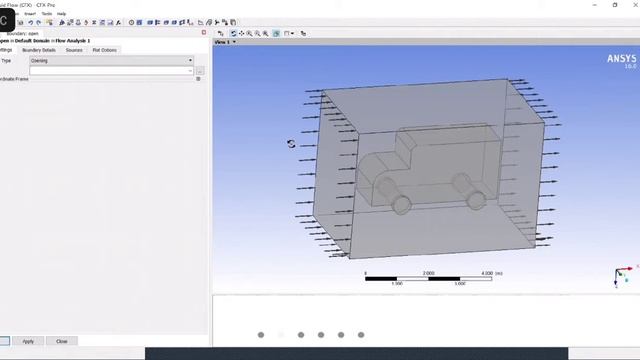Click the Undo arrow in main toolbar
Screen dimensions: 640x360
(x=31, y=23)
